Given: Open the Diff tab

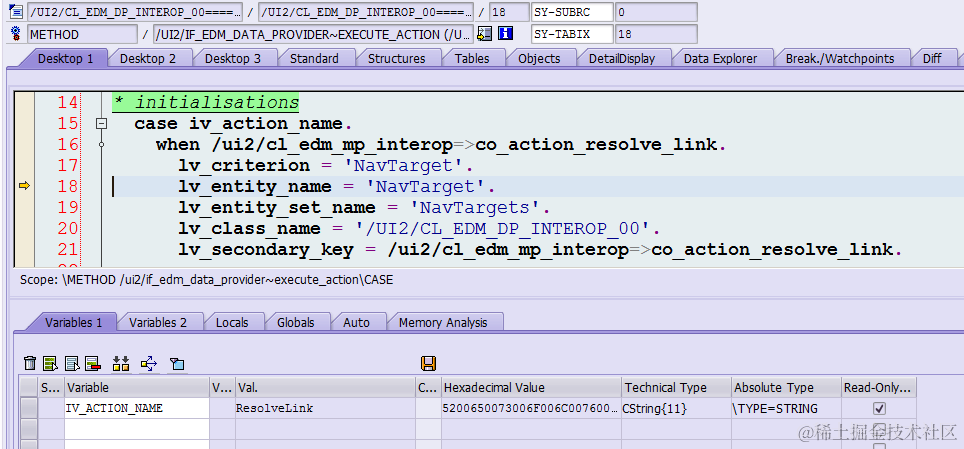Looking at the screenshot, I should click(x=932, y=58).
